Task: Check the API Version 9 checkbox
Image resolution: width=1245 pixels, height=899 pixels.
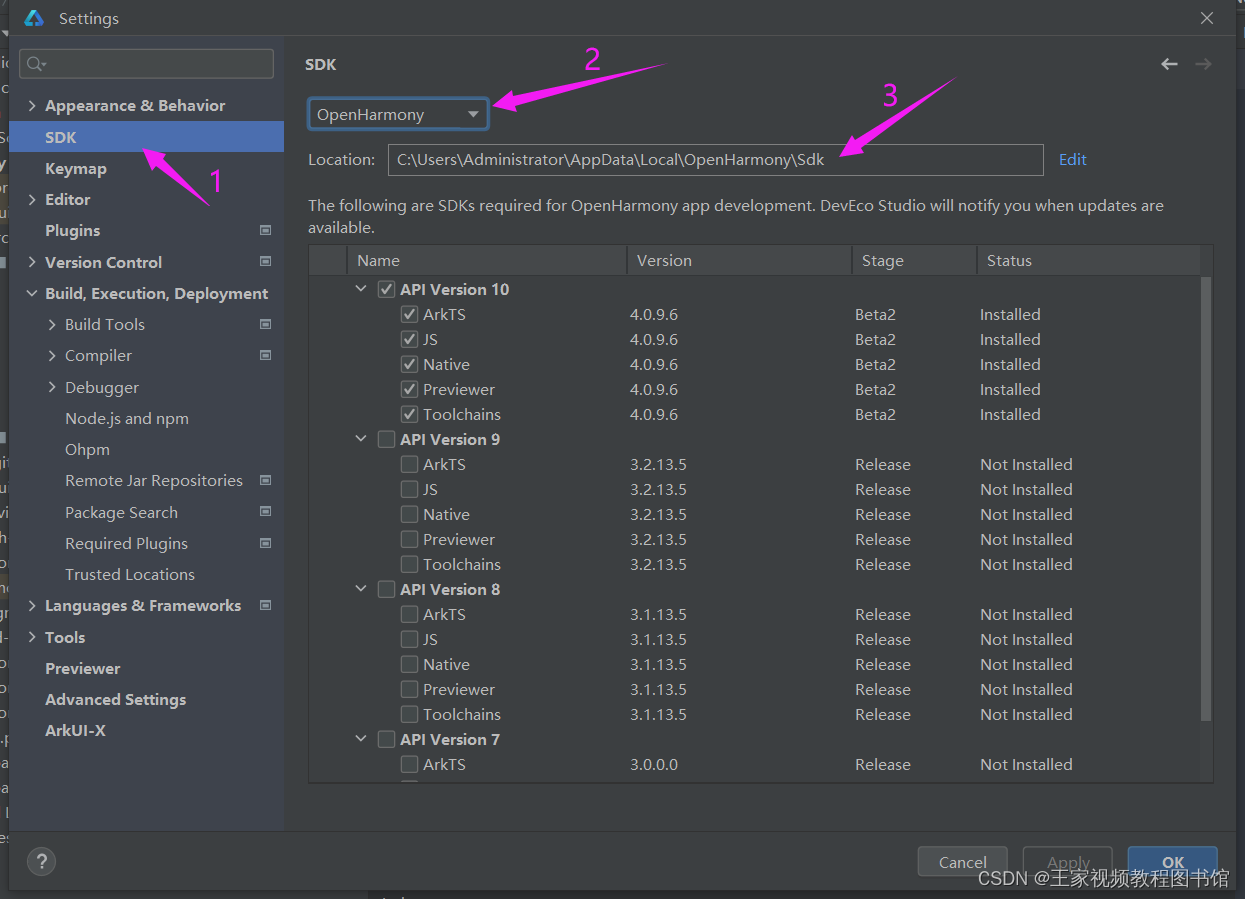Action: tap(386, 439)
